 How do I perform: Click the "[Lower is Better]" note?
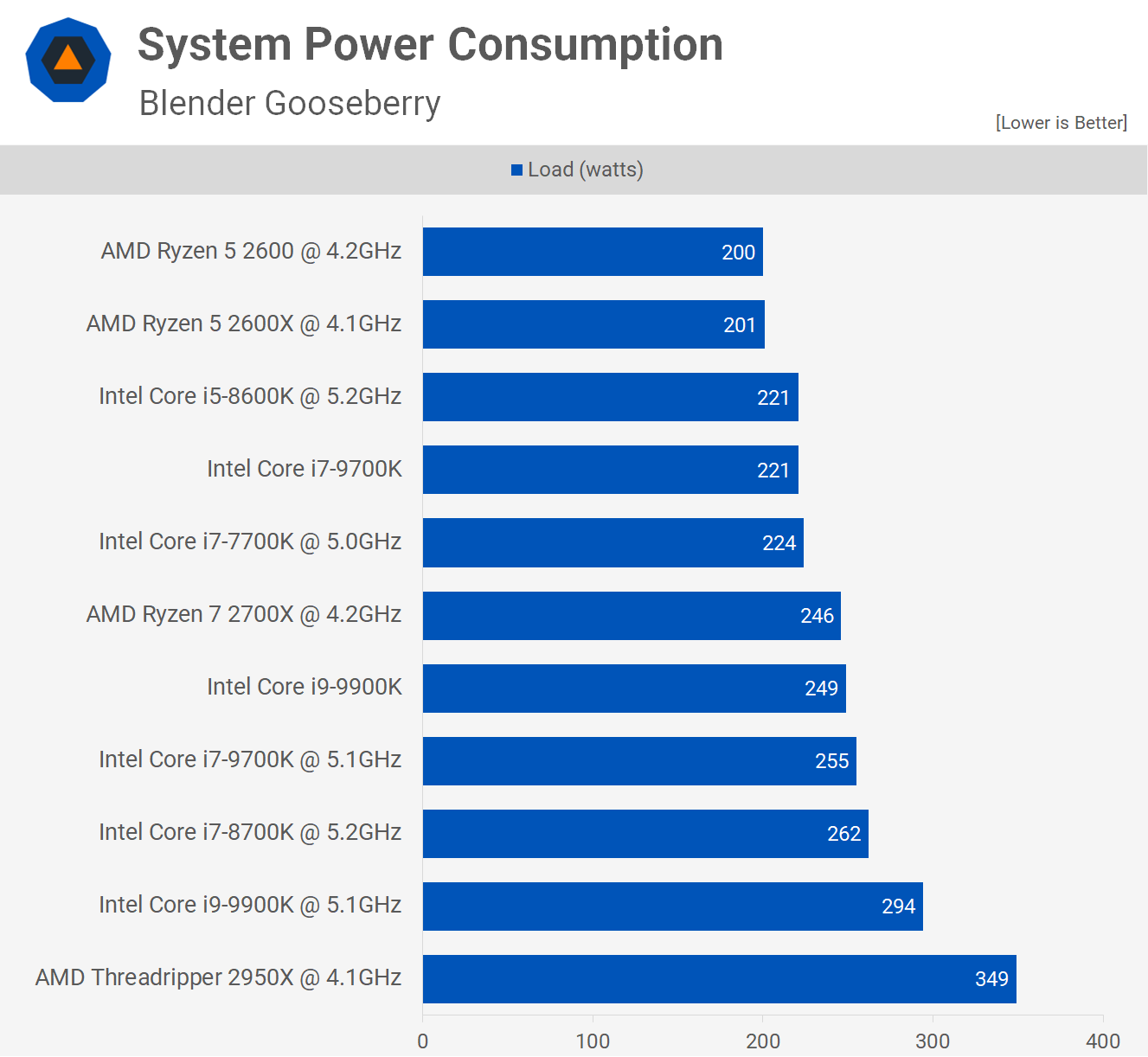(x=1061, y=123)
